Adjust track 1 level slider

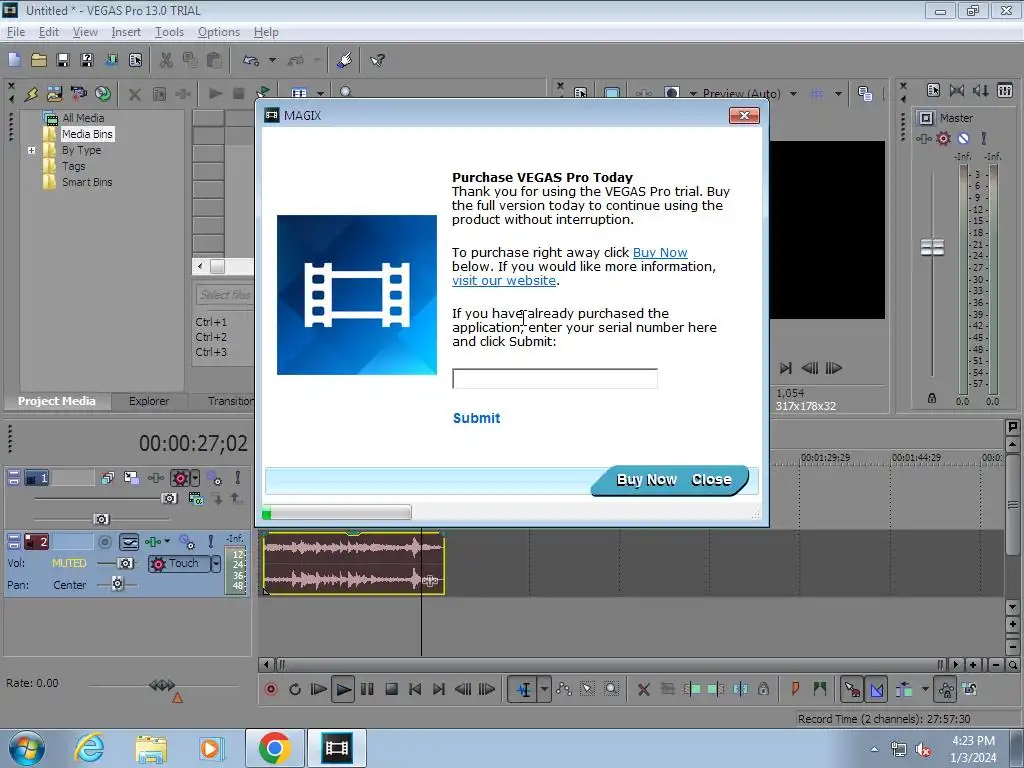click(169, 498)
